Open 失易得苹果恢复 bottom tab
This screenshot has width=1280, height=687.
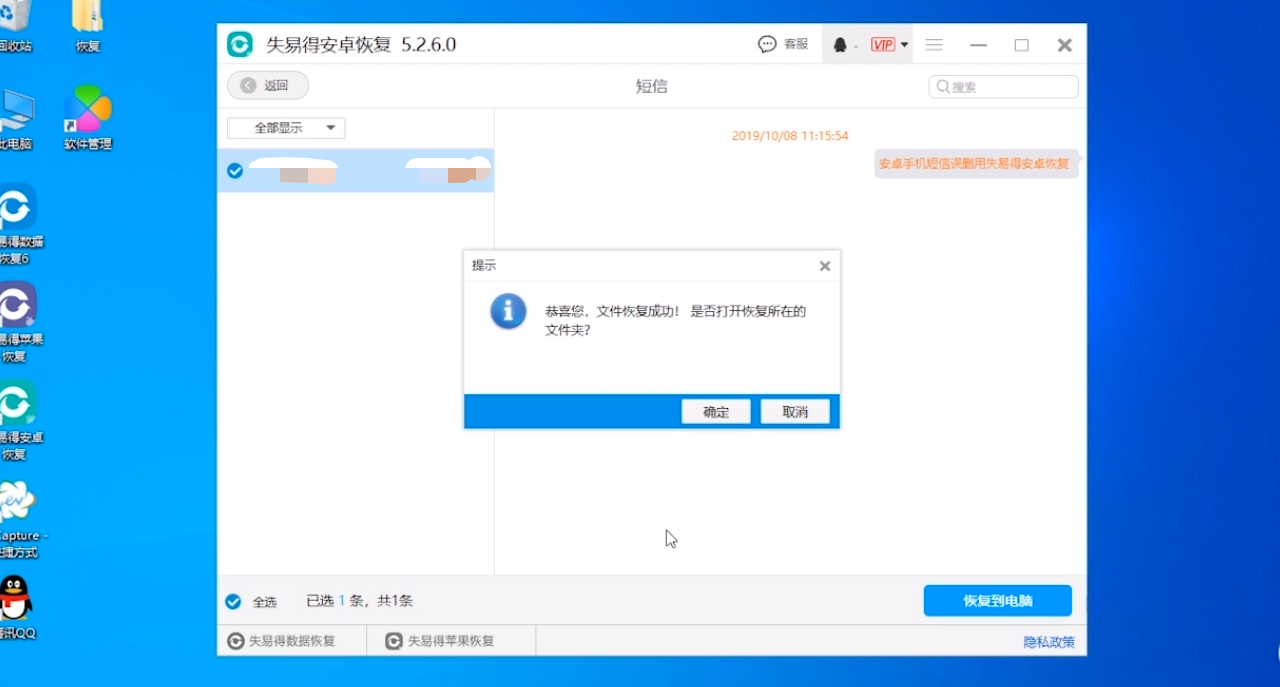(452, 641)
